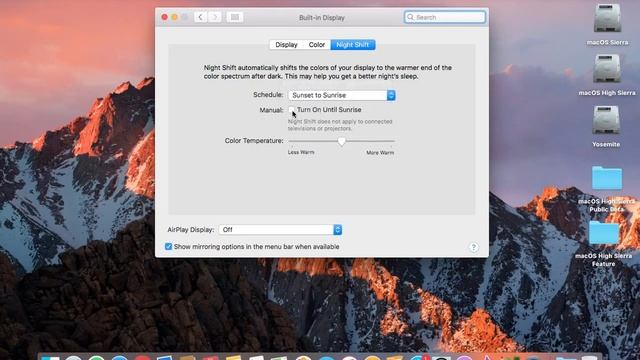Click the Less Warm label
The width and height of the screenshot is (640, 360).
click(301, 152)
